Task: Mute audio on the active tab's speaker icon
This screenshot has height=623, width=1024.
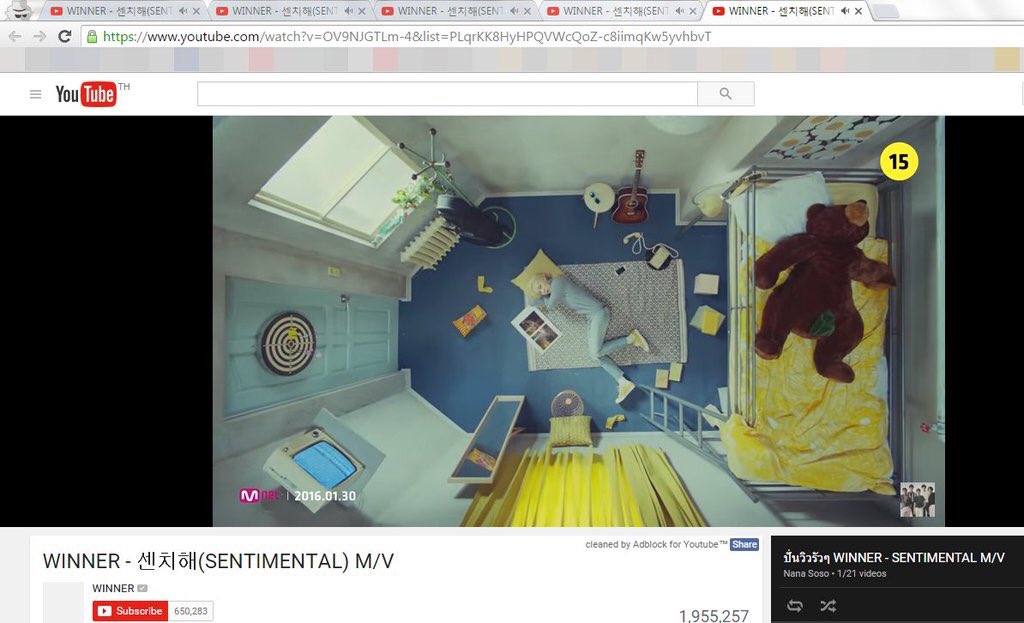Action: [x=845, y=11]
